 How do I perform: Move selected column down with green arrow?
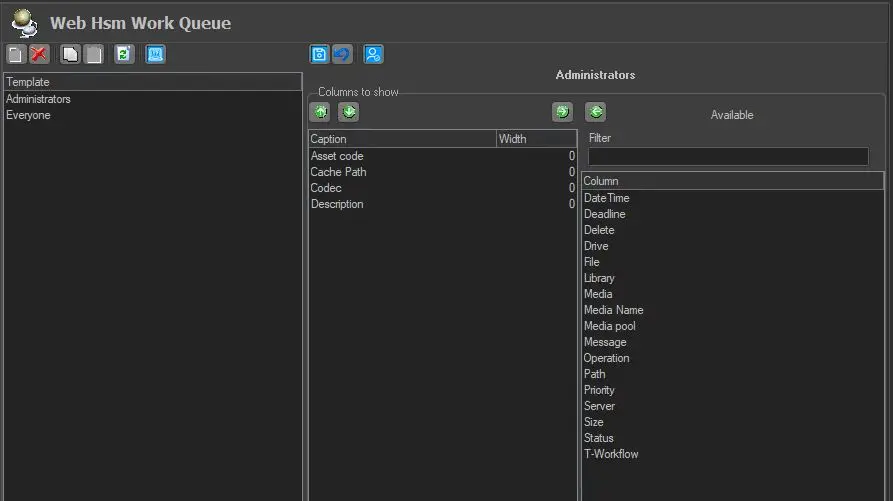[348, 112]
